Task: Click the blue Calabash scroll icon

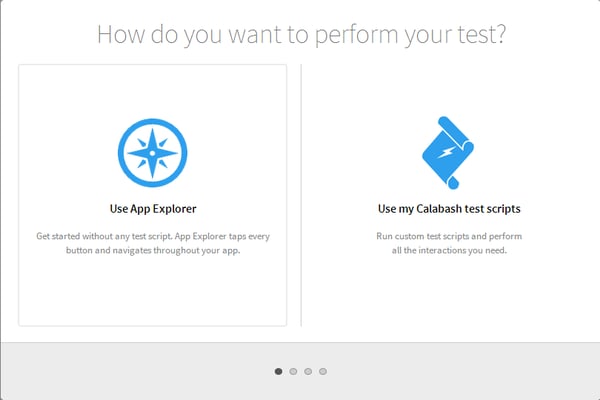Action: tap(448, 152)
